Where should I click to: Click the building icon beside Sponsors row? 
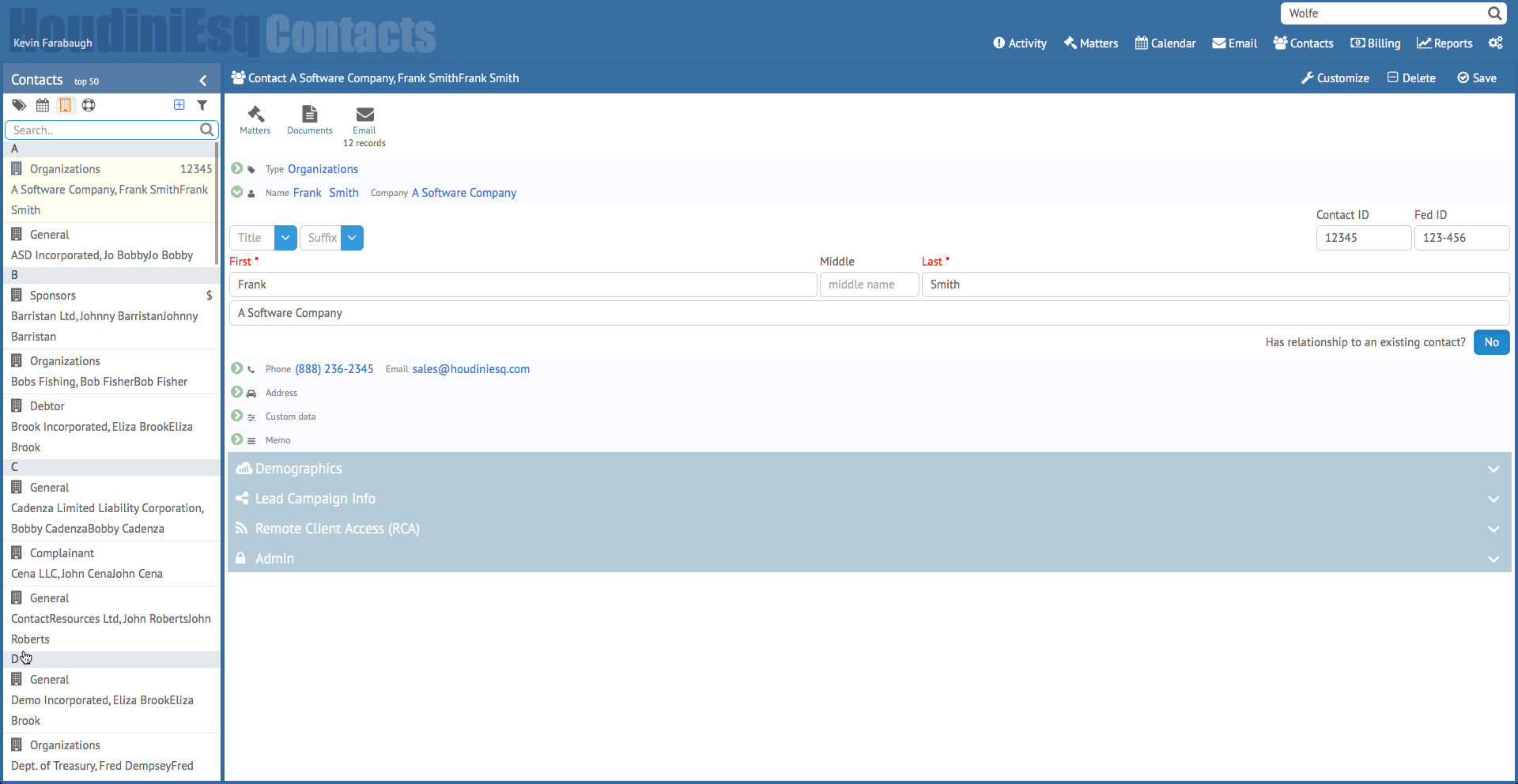coord(17,295)
